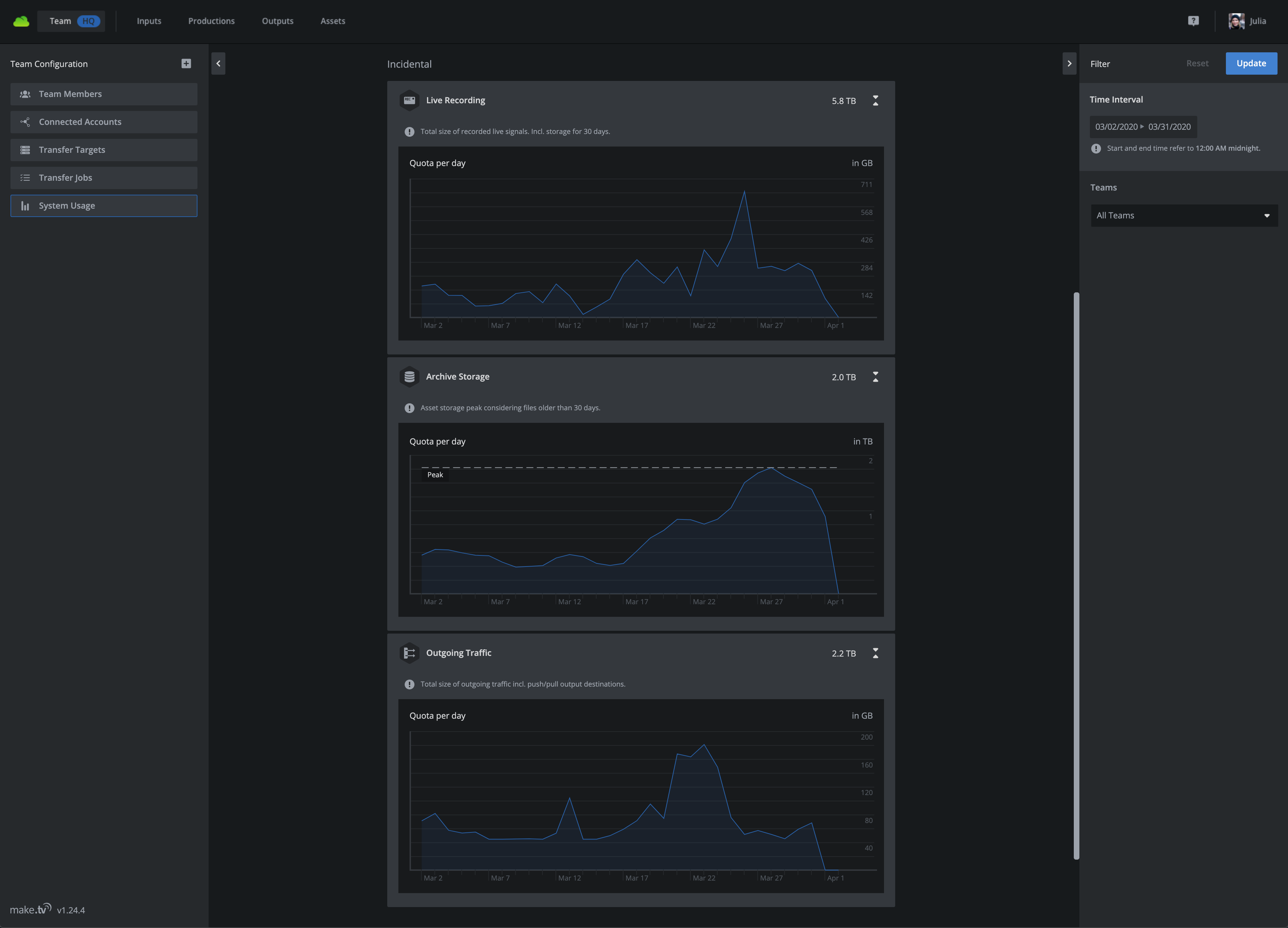Collapse the Filter panel with chevron
This screenshot has width=1288, height=928.
tap(1069, 63)
